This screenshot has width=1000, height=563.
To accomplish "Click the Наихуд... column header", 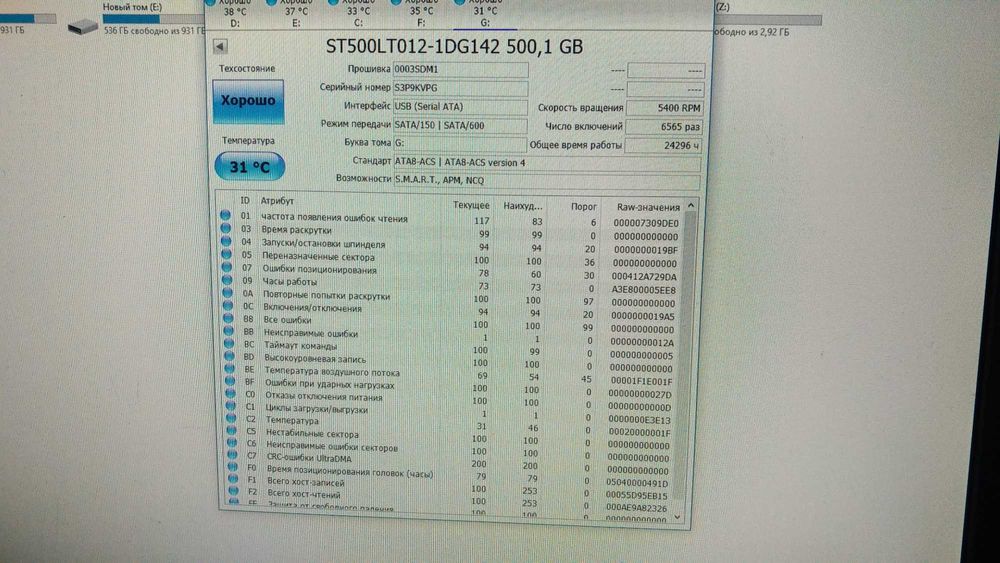I will point(523,206).
